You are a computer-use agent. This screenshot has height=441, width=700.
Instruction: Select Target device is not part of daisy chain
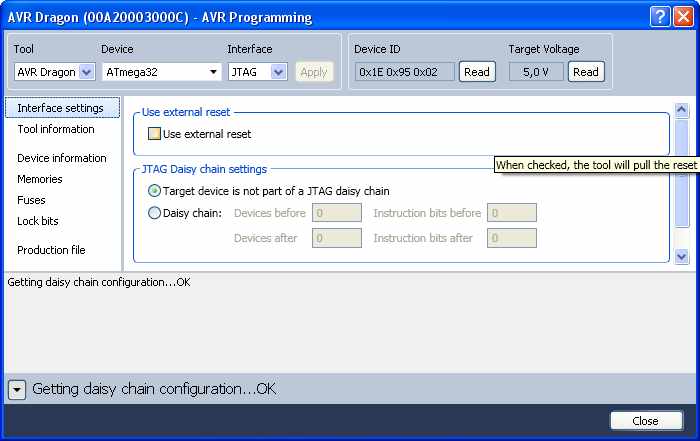tap(154, 191)
